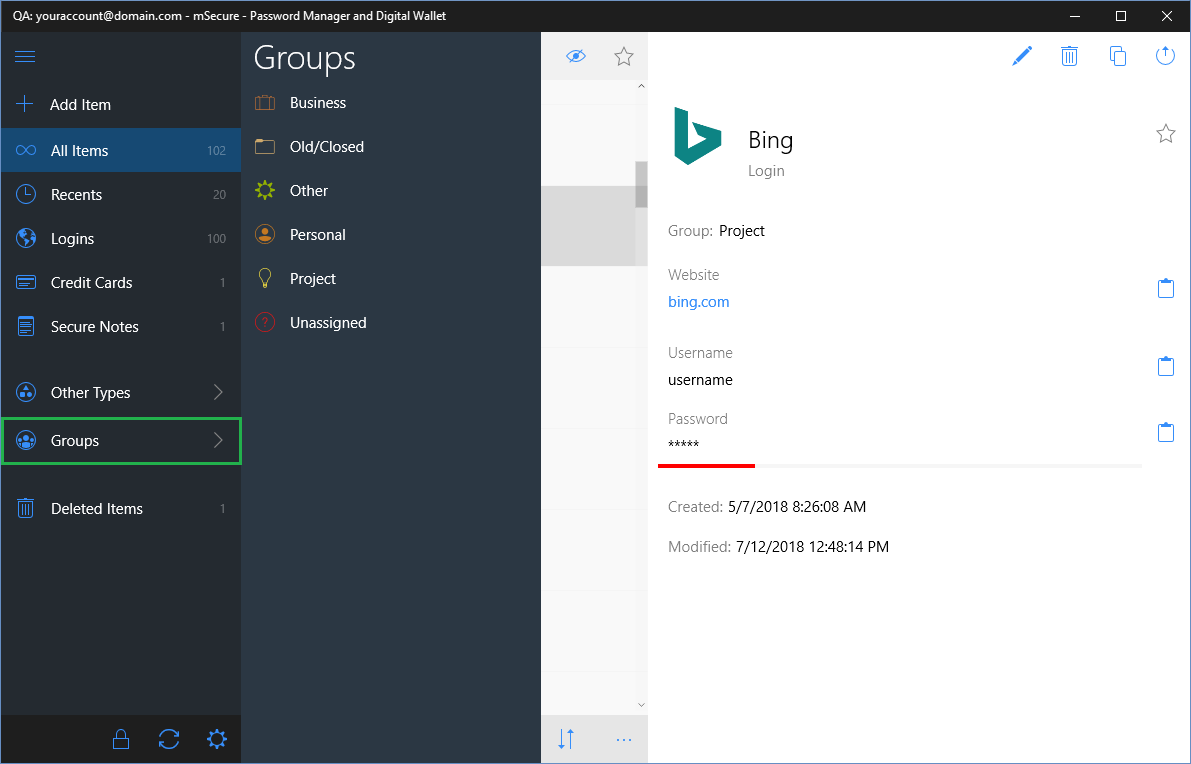This screenshot has height=764, width=1191.
Task: Copy Password to clipboard
Action: pos(1166,432)
